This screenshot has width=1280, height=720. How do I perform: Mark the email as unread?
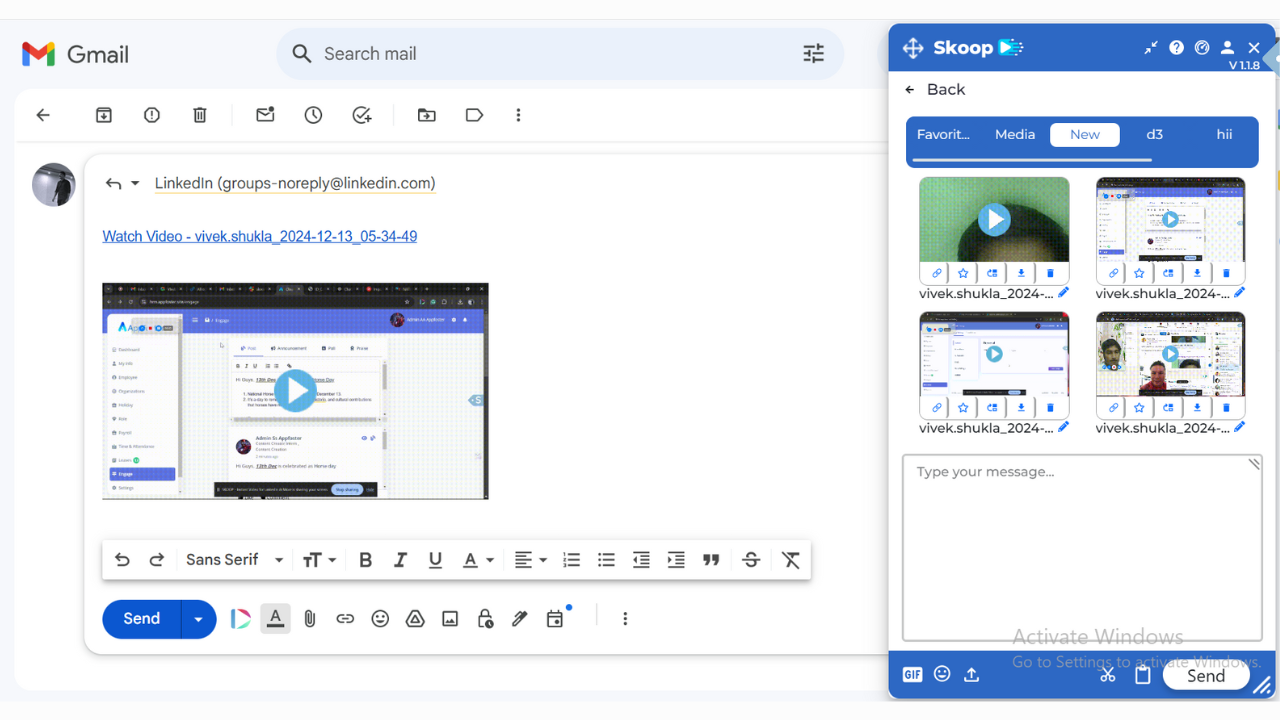tap(265, 115)
